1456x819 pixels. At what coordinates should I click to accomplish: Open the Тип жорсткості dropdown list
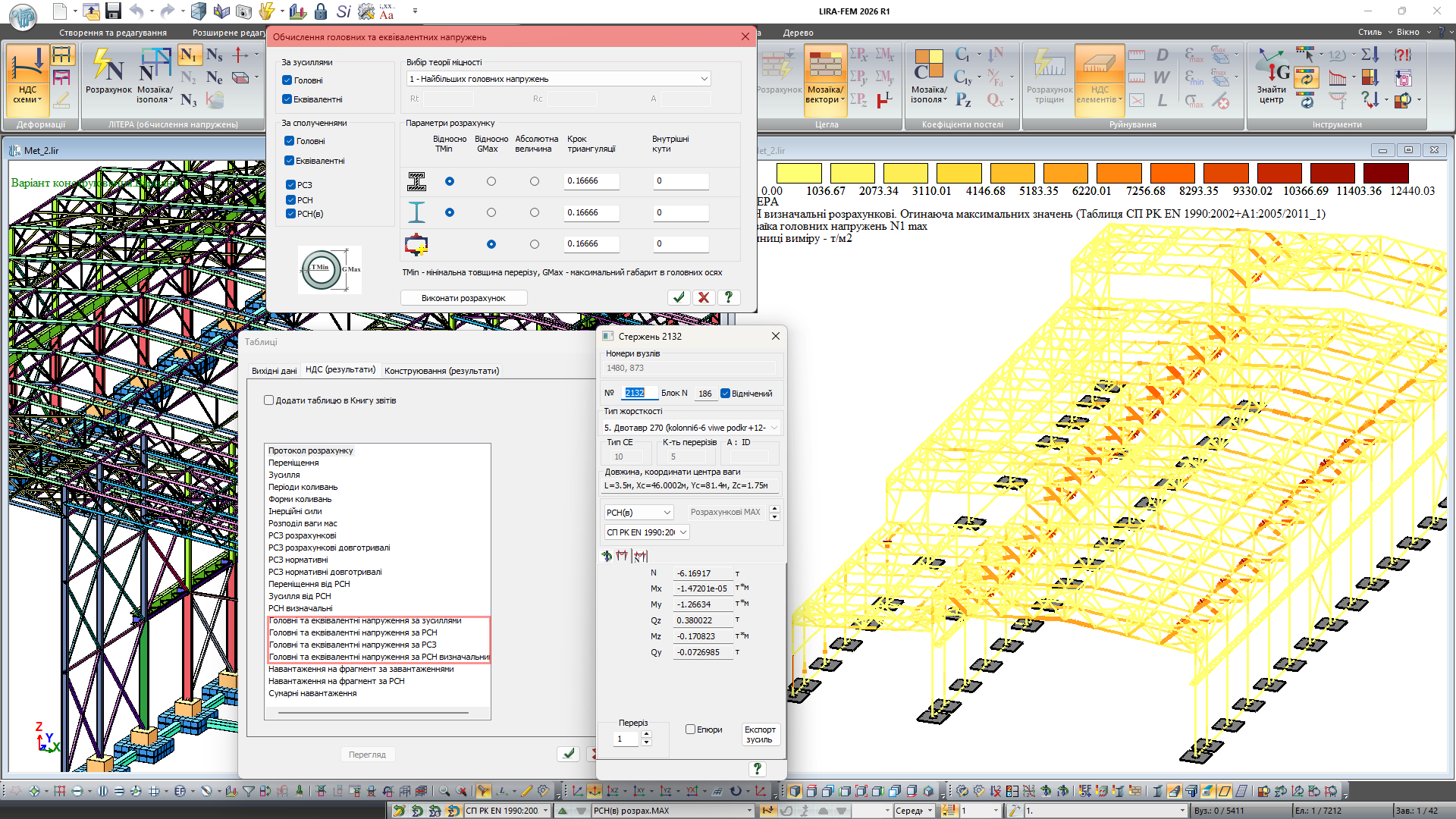(x=773, y=428)
